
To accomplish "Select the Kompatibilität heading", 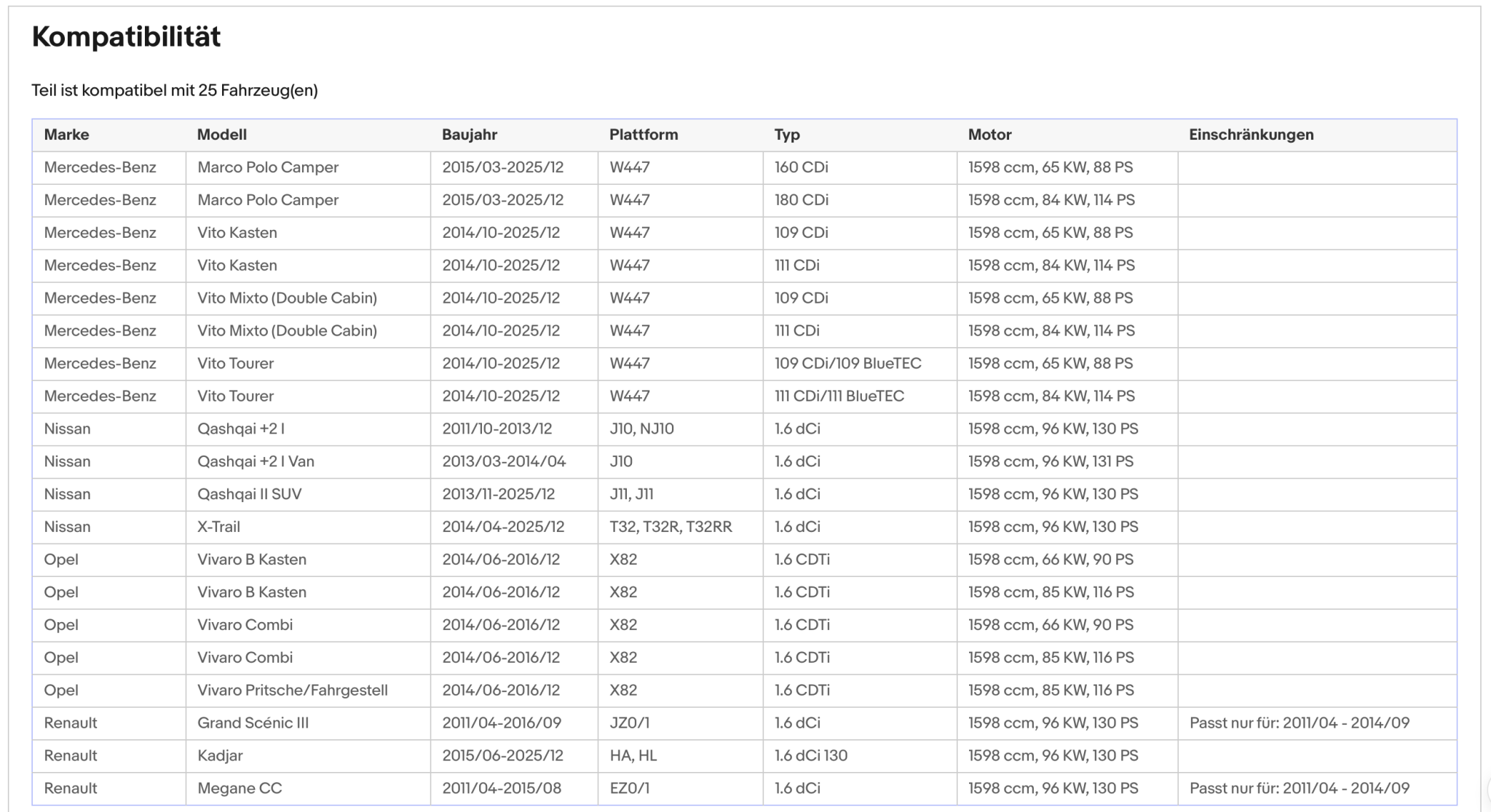I will (126, 36).
